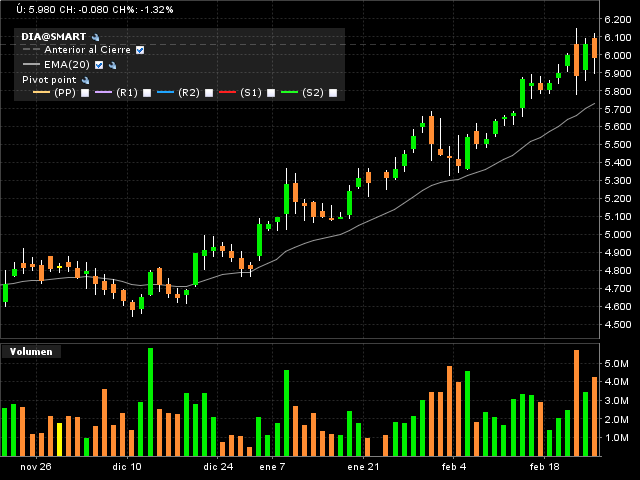The width and height of the screenshot is (640, 480).
Task: Click the 'feb 4' date axis label
Action: coord(454,467)
